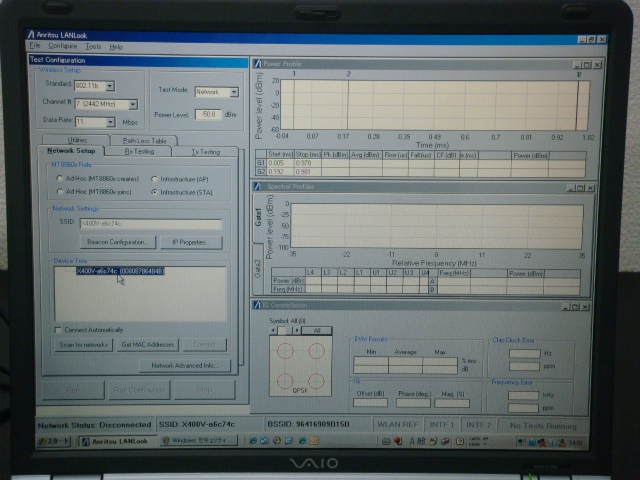This screenshot has width=640, height=480.
Task: Select Ad Hoc (MT8860x joins) radio button
Action: pyautogui.click(x=60, y=191)
